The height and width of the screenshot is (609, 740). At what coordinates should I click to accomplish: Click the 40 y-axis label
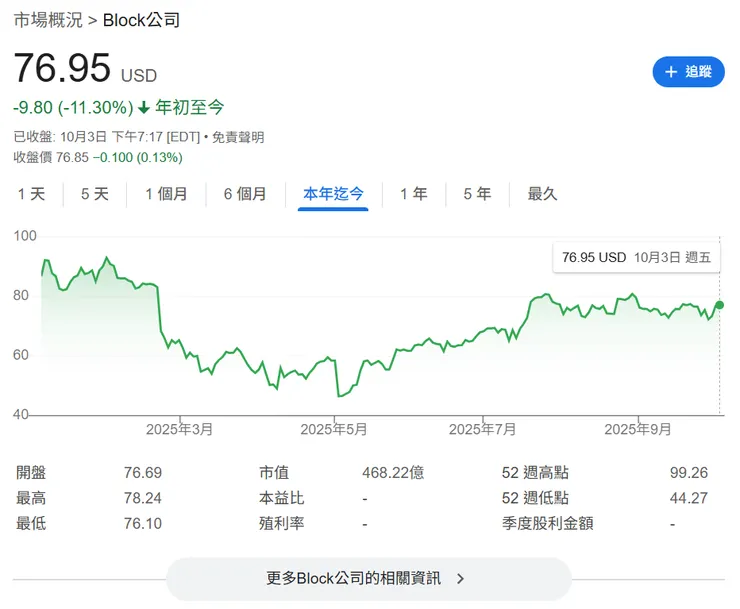click(x=21, y=414)
